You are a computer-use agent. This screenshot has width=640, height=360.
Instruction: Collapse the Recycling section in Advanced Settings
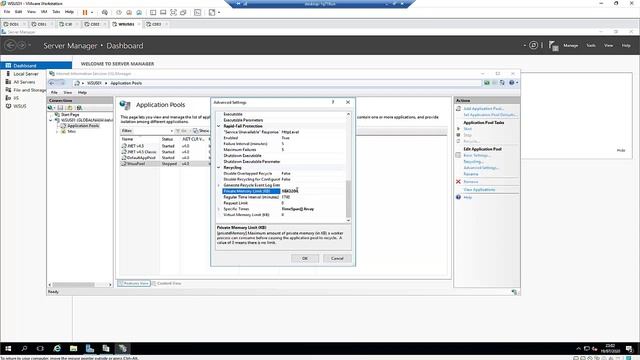pos(219,168)
